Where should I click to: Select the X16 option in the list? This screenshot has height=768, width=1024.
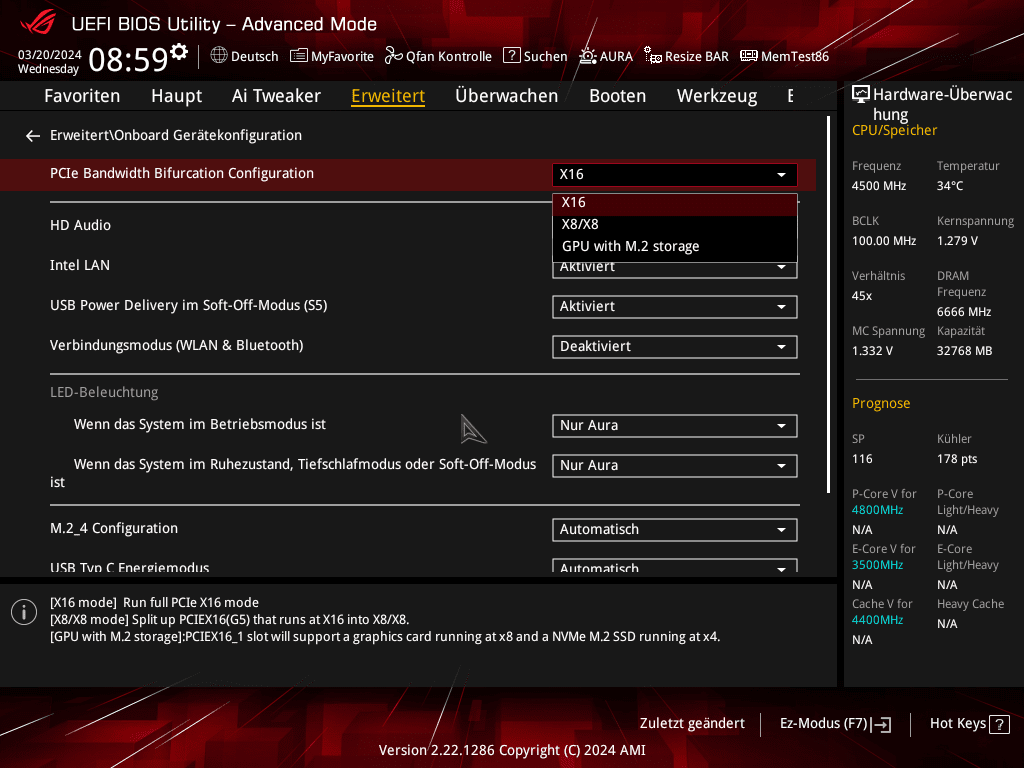pos(675,203)
